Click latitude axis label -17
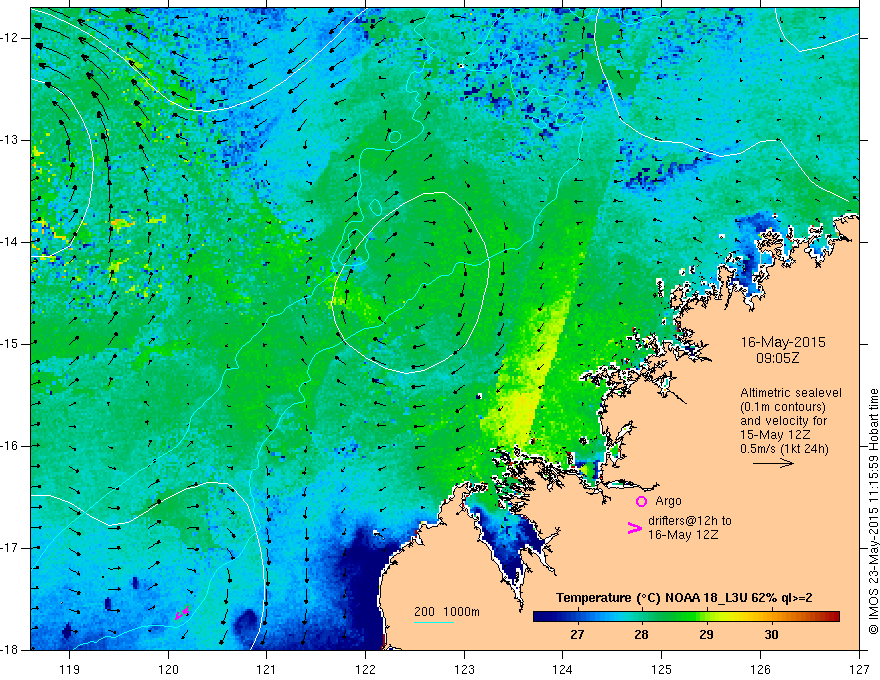The image size is (880, 680). 11,548
